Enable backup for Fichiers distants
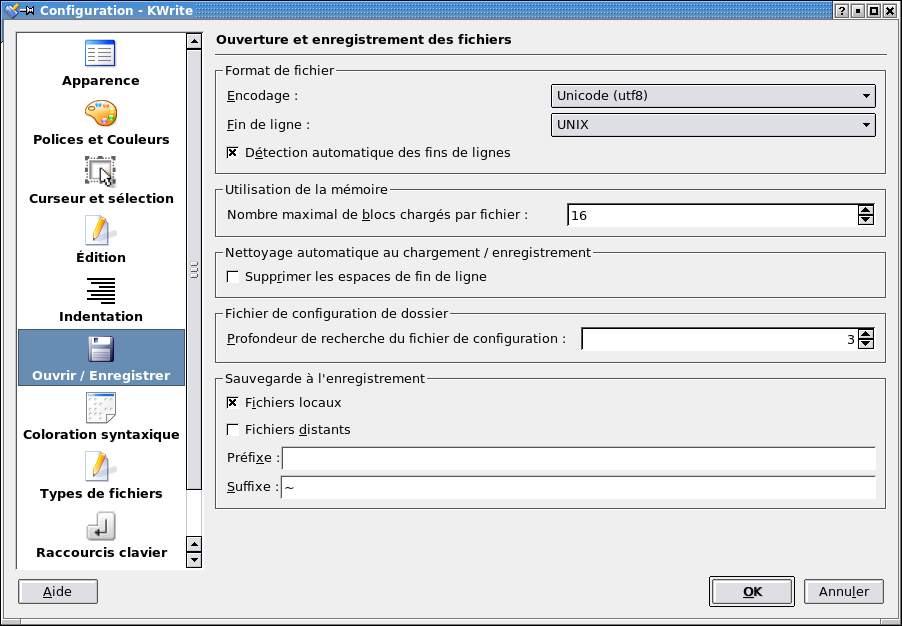The image size is (902, 626). point(233,430)
